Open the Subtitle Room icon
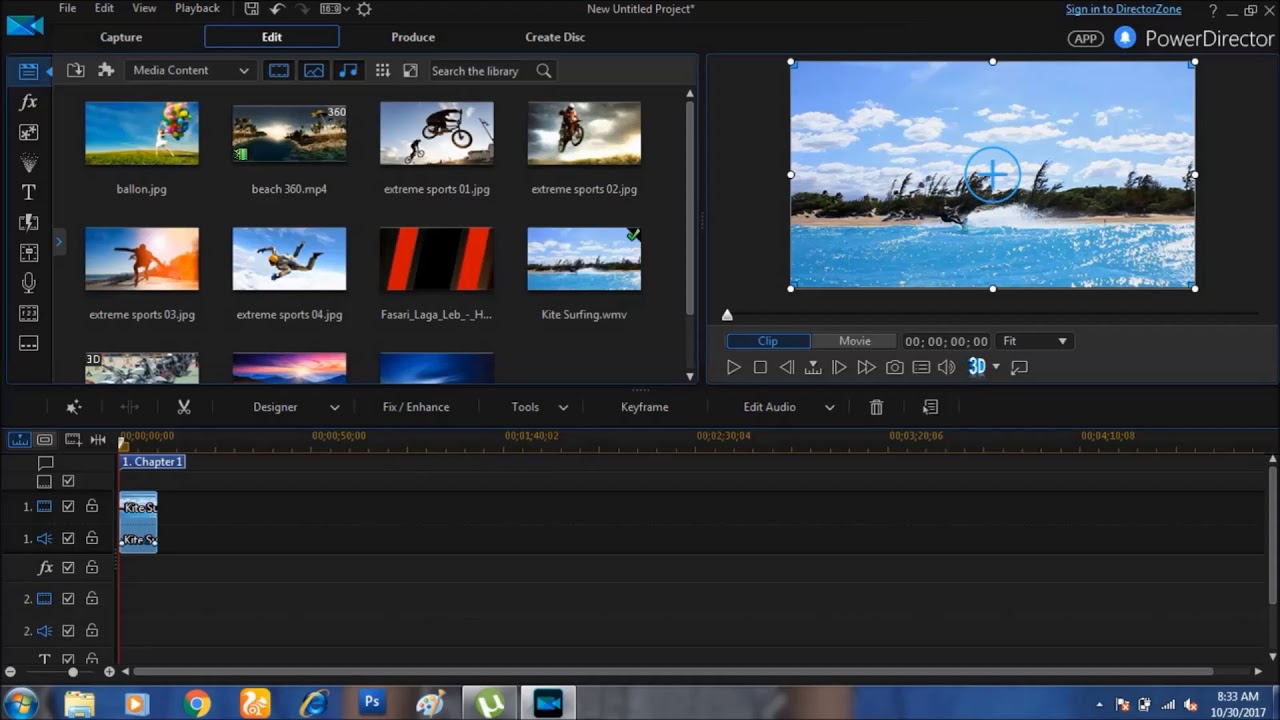This screenshot has width=1280, height=720. tap(28, 343)
